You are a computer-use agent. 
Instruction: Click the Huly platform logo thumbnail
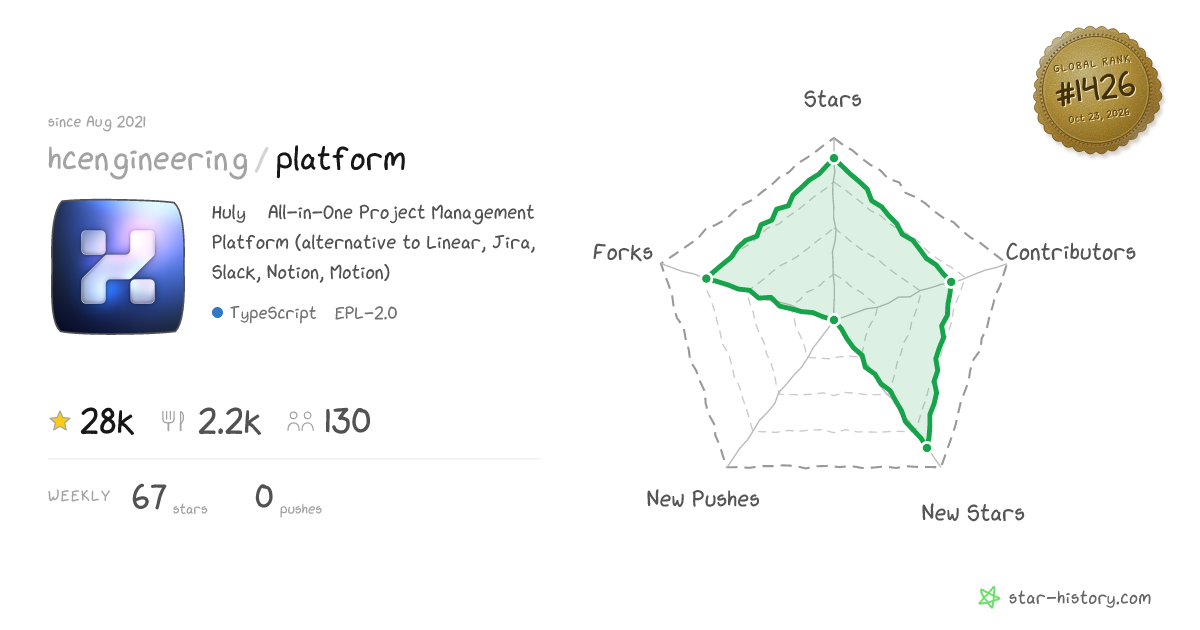pyautogui.click(x=119, y=266)
